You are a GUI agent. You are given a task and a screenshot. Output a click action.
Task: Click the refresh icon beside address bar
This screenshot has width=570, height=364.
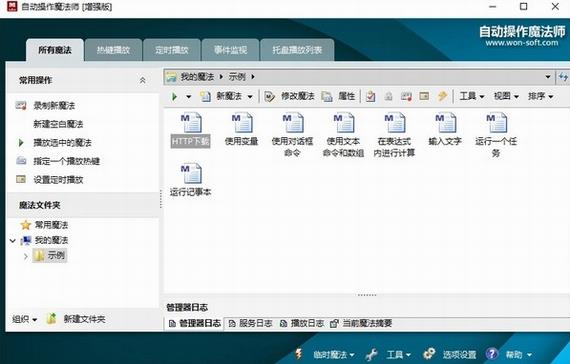coord(563,77)
